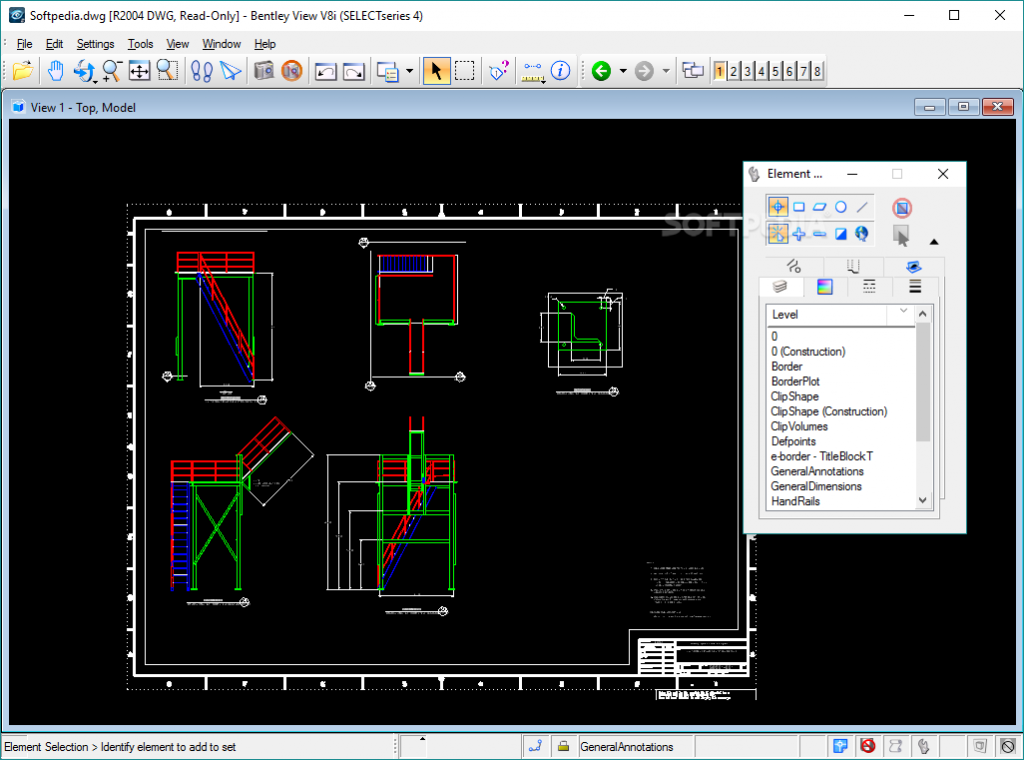
Task: Open the Rotate View tool
Action: click(85, 71)
